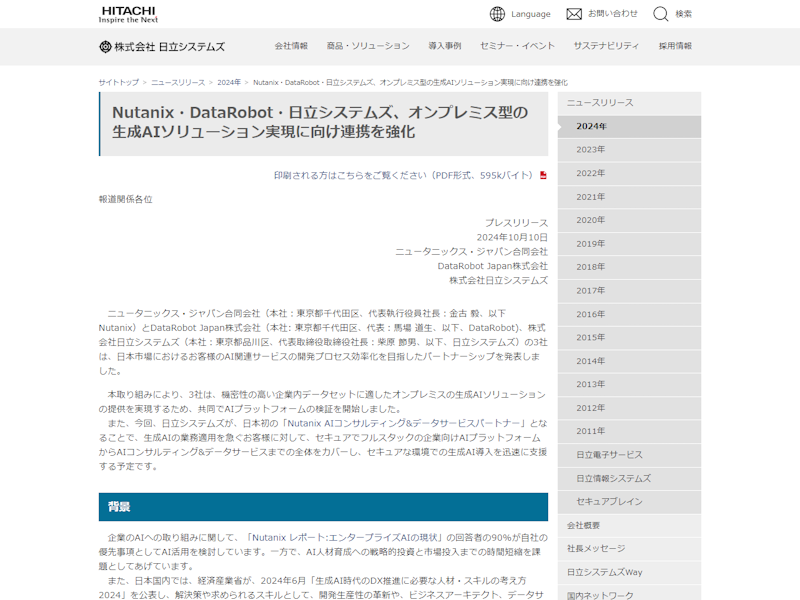Click the red PDF file icon
This screenshot has height=600, width=800.
coord(543,175)
